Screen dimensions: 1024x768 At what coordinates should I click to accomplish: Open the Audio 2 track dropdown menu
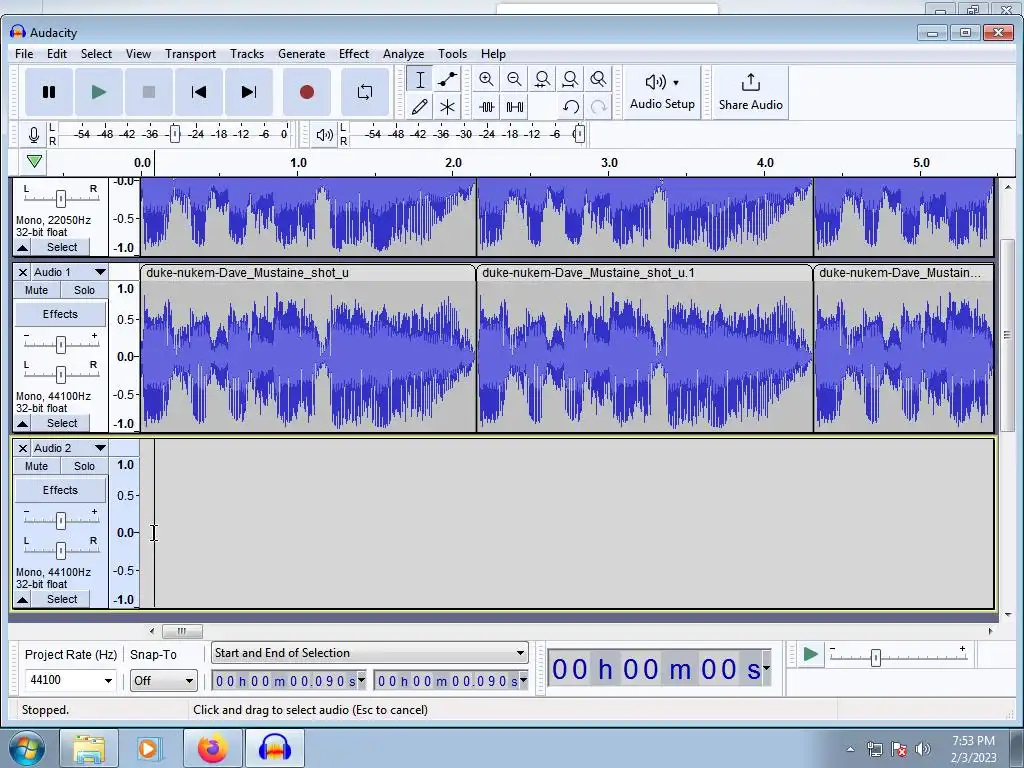(x=100, y=448)
